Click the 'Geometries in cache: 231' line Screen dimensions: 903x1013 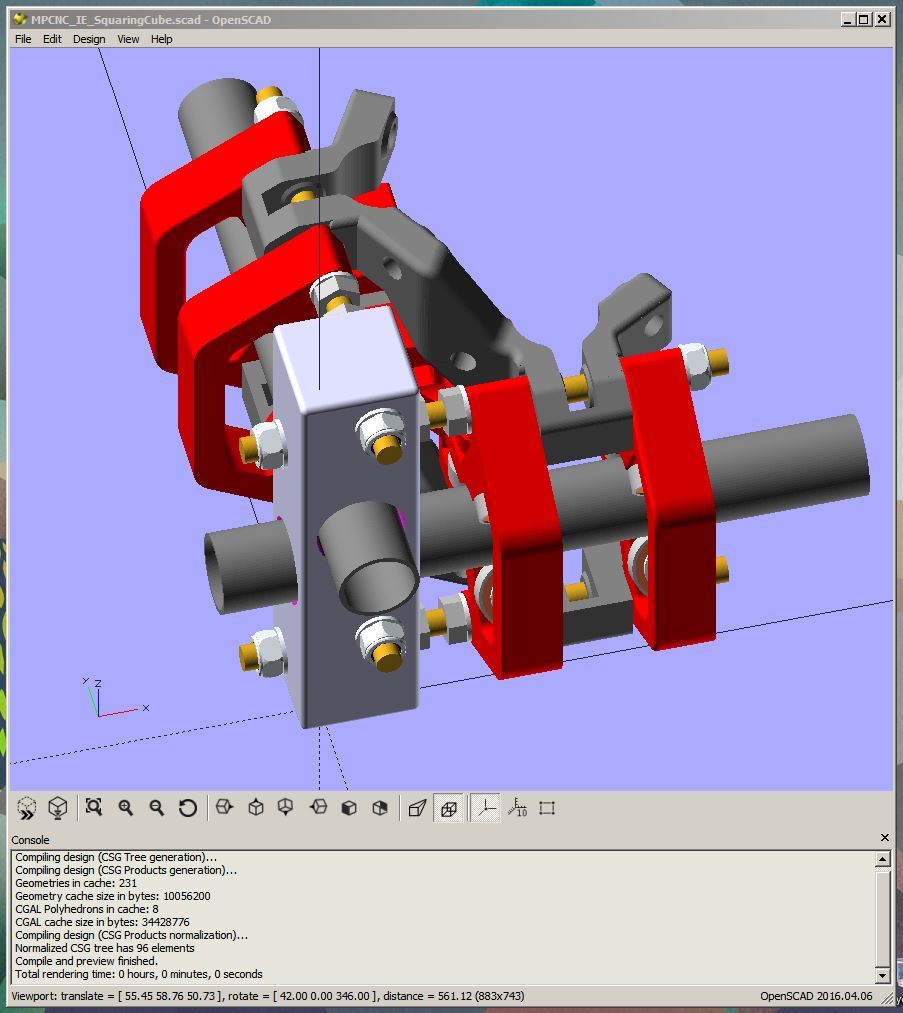(76, 883)
